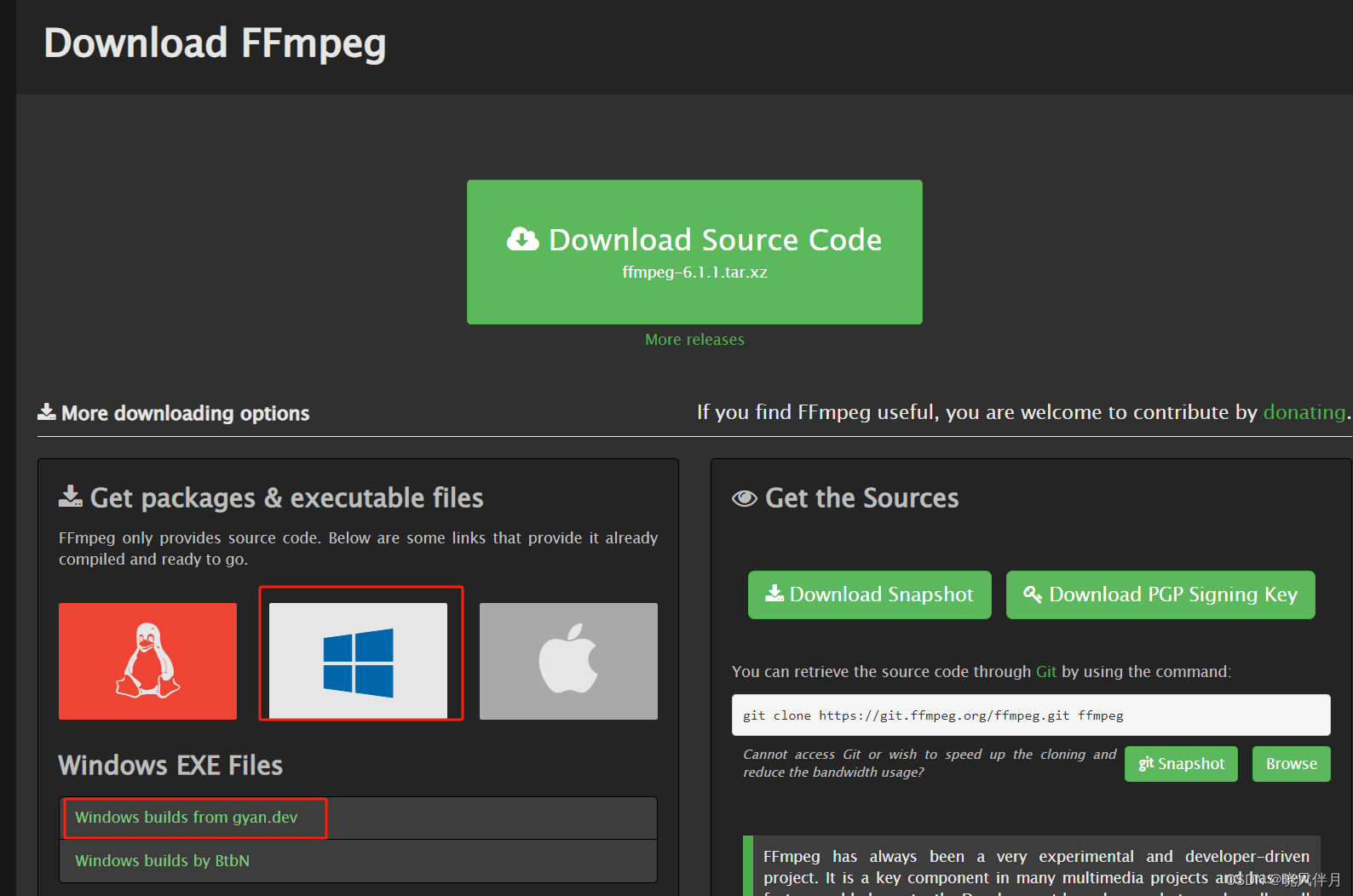The height and width of the screenshot is (896, 1353).
Task: Follow the donating link
Action: [1304, 412]
